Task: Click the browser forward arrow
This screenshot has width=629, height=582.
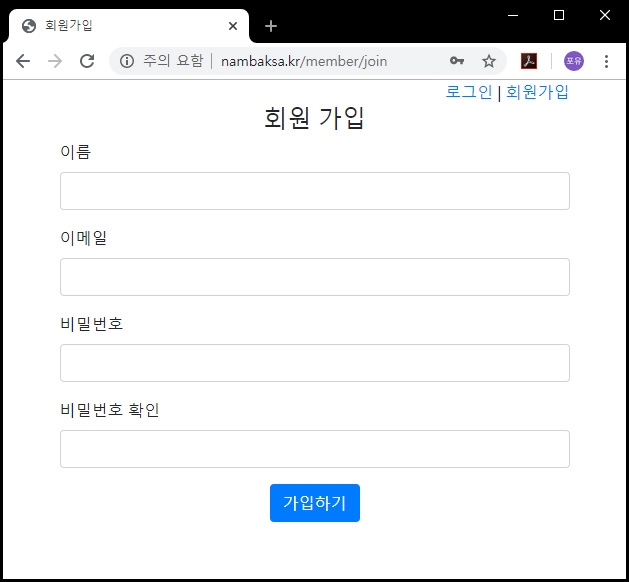Action: (x=55, y=61)
